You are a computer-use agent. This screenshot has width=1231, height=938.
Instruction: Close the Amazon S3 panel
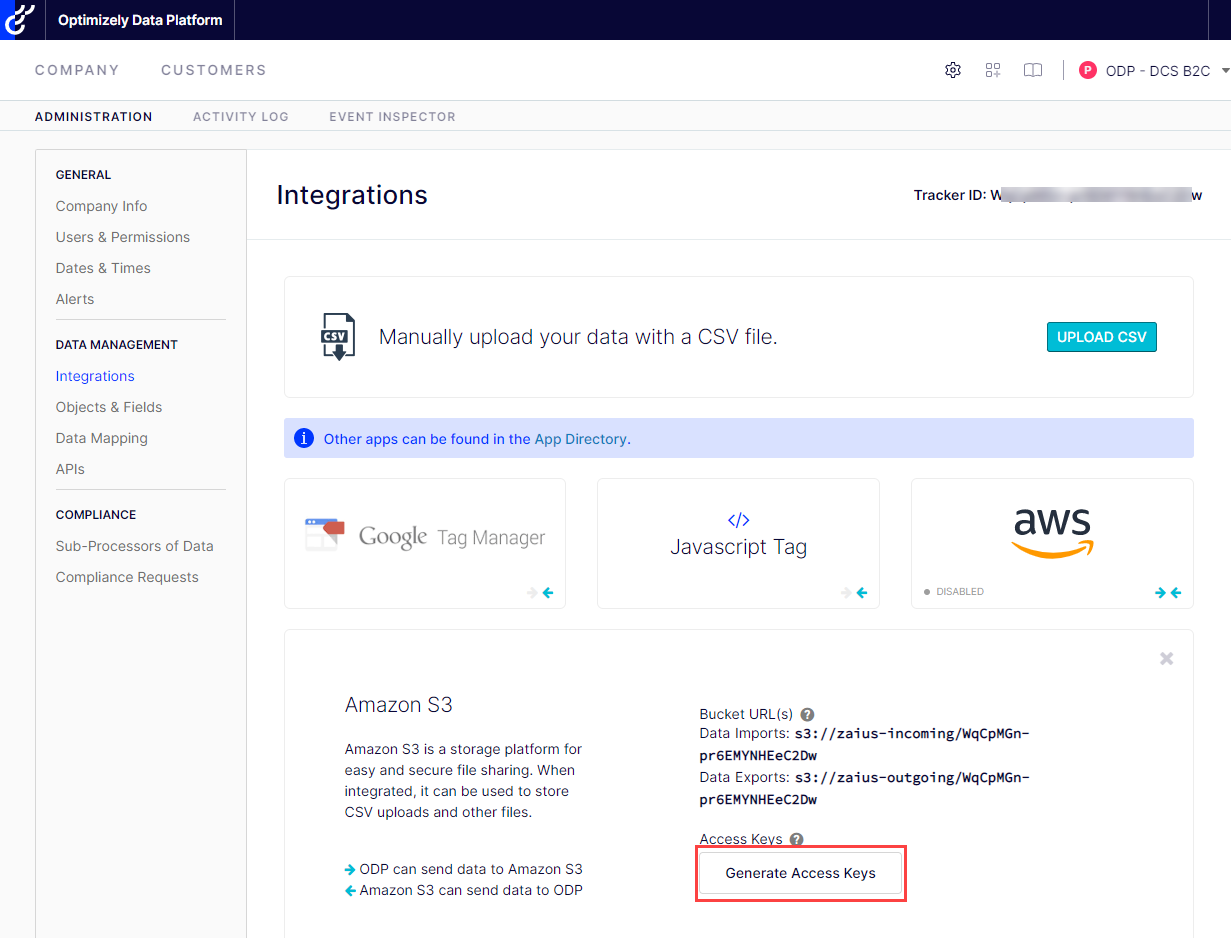1166,659
